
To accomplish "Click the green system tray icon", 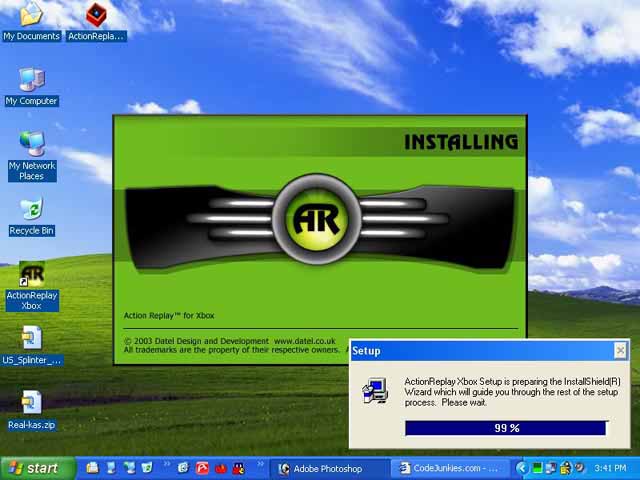I will pos(537,468).
